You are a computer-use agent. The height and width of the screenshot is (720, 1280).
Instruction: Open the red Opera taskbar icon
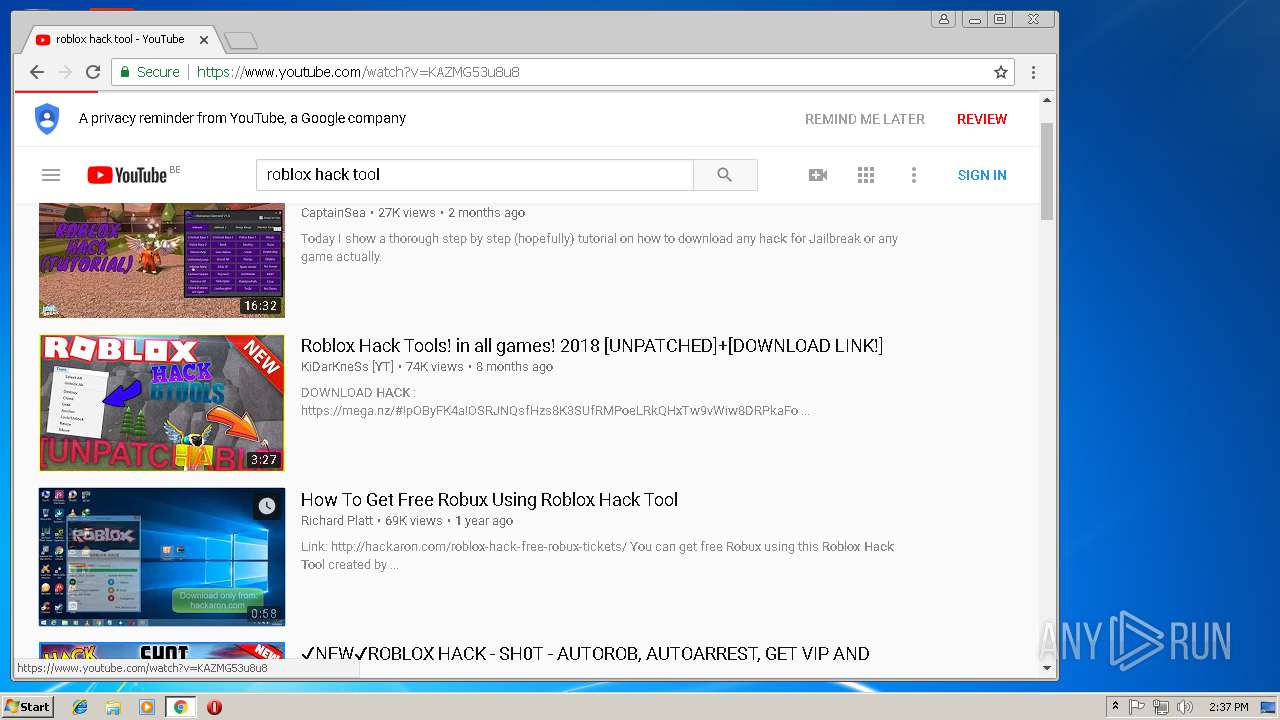tap(214, 707)
